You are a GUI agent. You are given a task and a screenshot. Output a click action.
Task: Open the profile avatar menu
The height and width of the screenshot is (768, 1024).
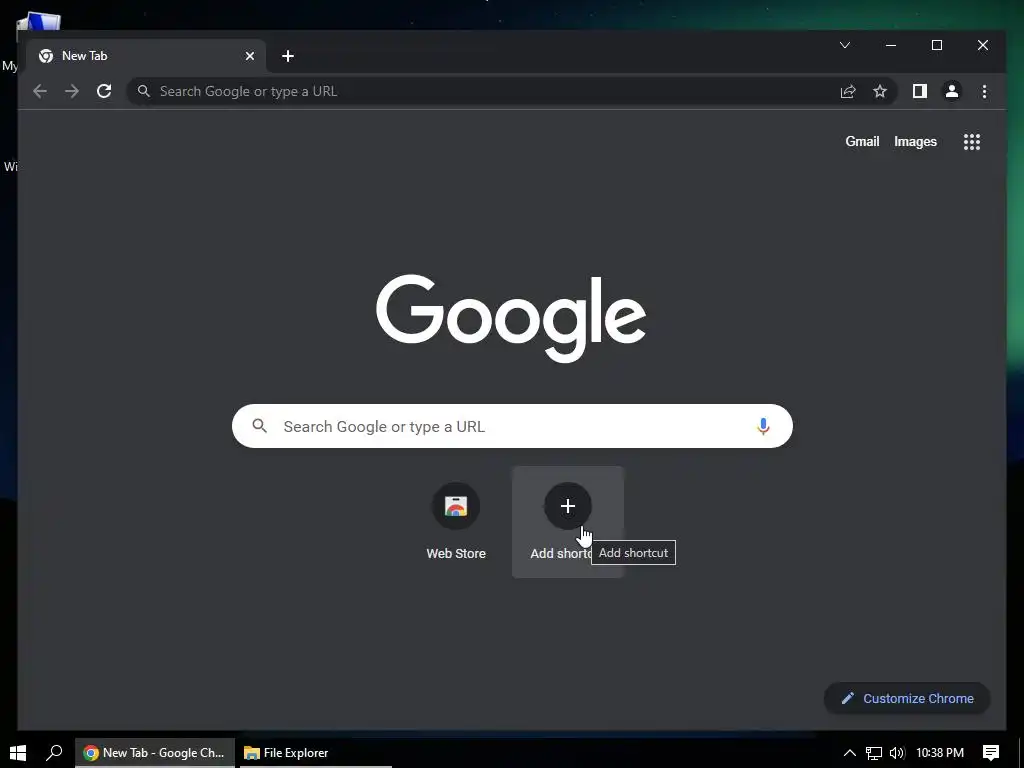coord(952,91)
